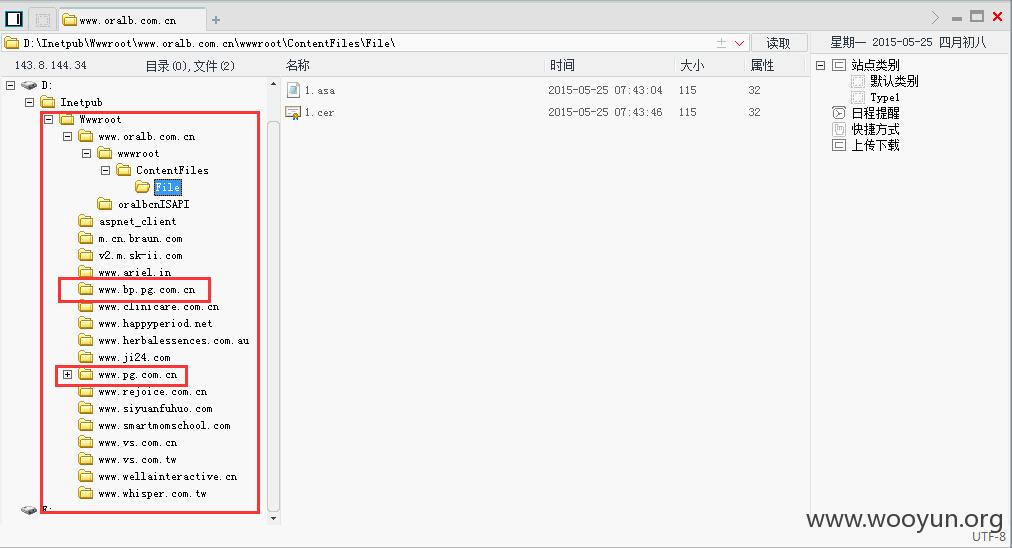
Task: Select the www.siyuanfuhuo.com folder
Action: click(155, 409)
